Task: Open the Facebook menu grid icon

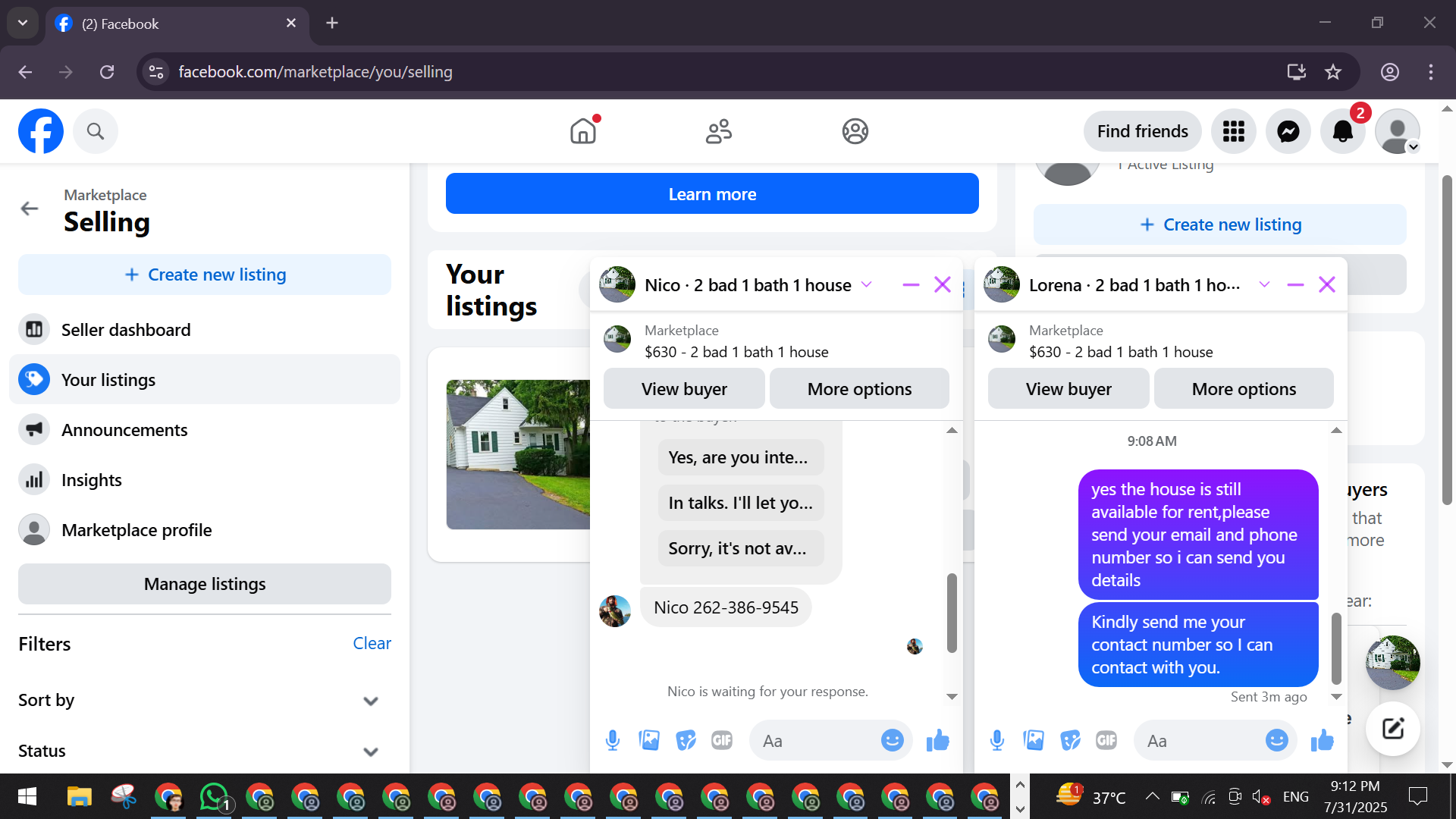Action: coord(1233,131)
